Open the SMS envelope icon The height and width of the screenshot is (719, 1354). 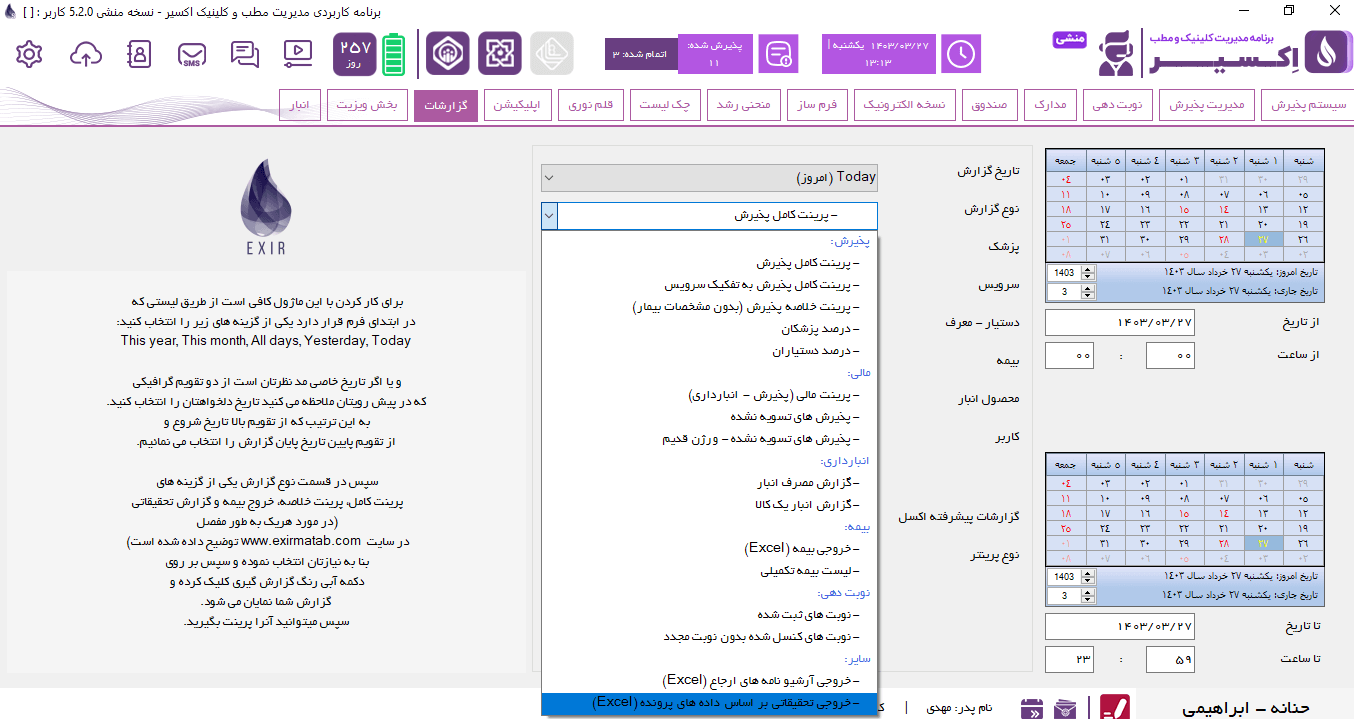pos(192,54)
